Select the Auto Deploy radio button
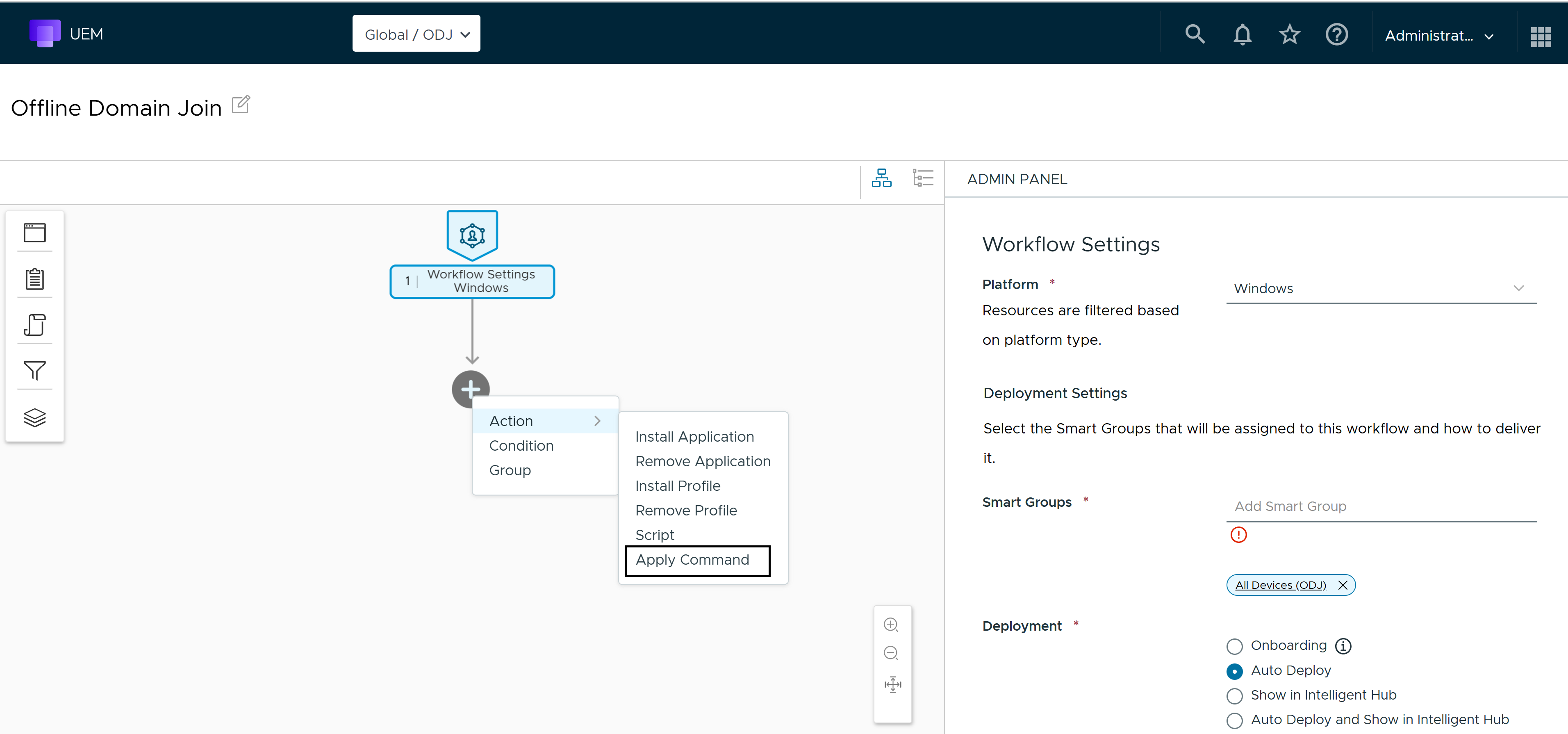Screen dimensions: 1568x734 [1234, 671]
